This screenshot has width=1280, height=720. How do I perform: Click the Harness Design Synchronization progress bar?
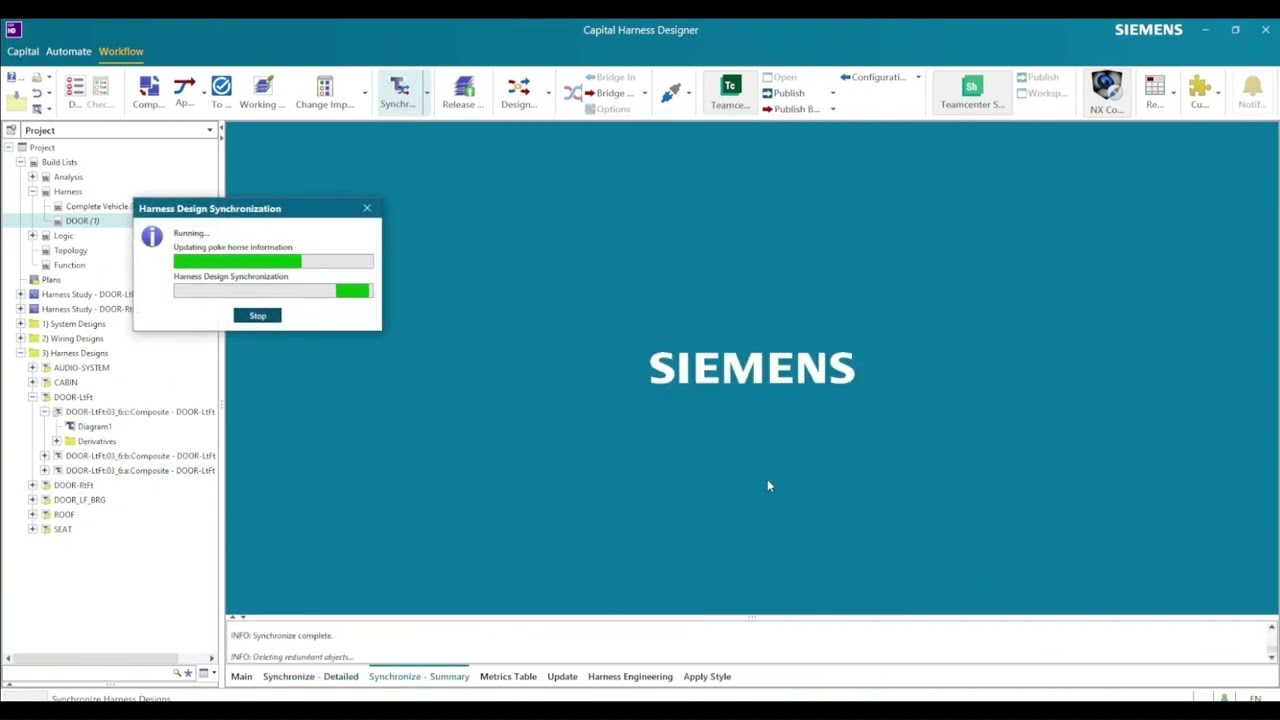(273, 291)
